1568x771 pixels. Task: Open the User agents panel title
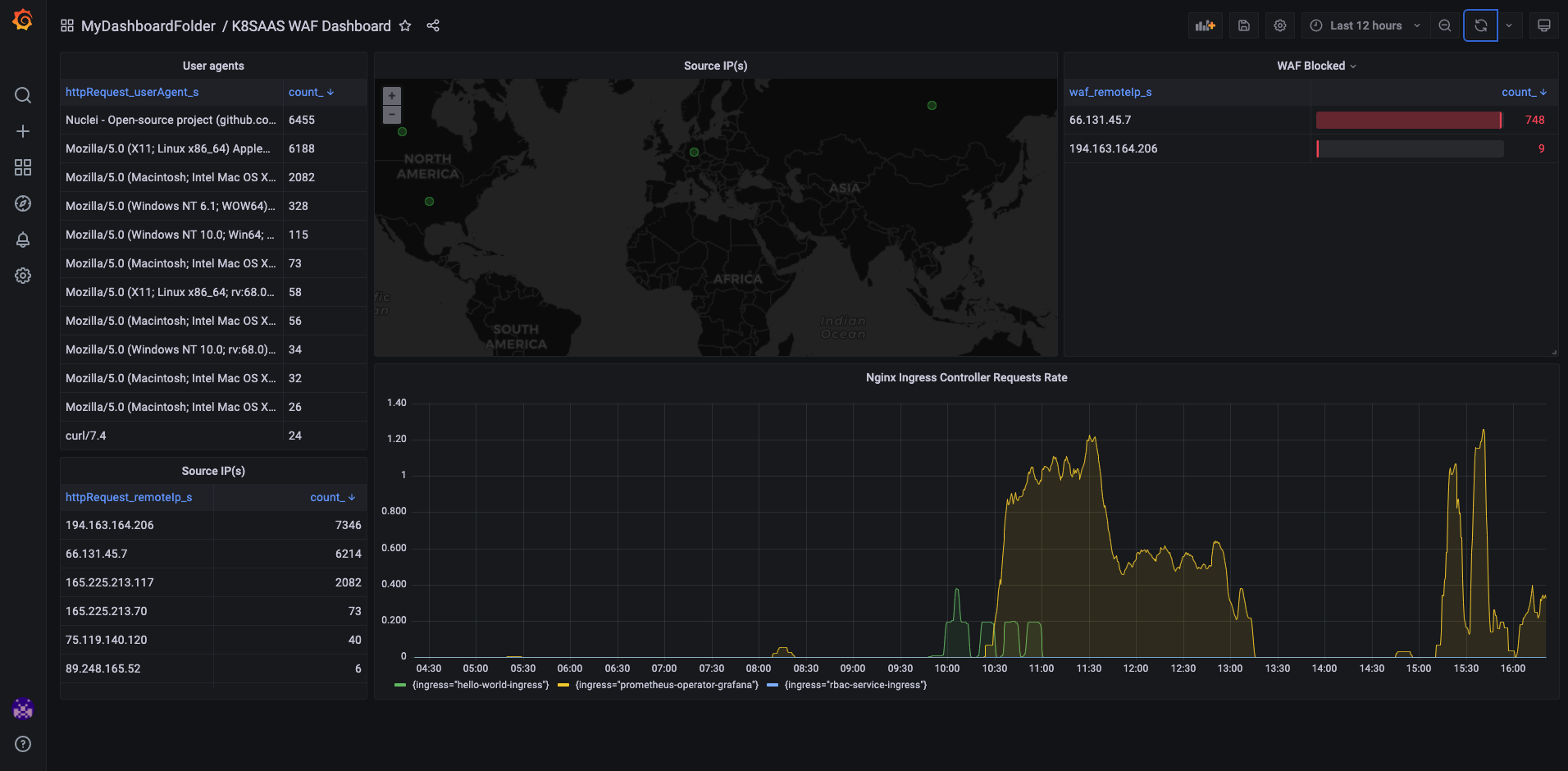pos(213,66)
